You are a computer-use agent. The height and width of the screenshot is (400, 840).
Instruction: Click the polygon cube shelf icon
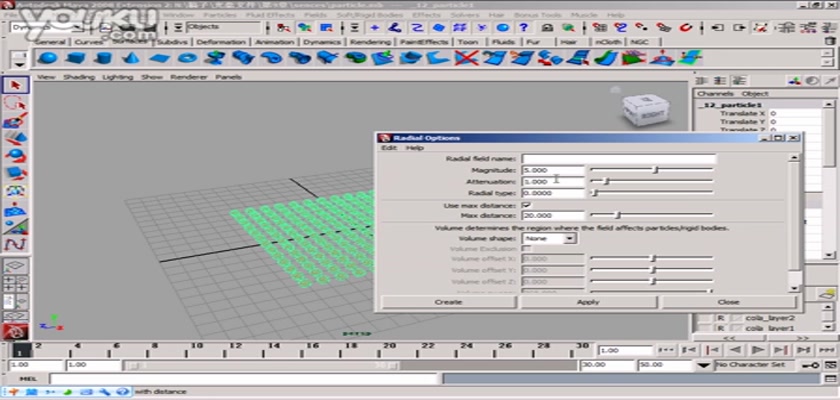tap(75, 59)
